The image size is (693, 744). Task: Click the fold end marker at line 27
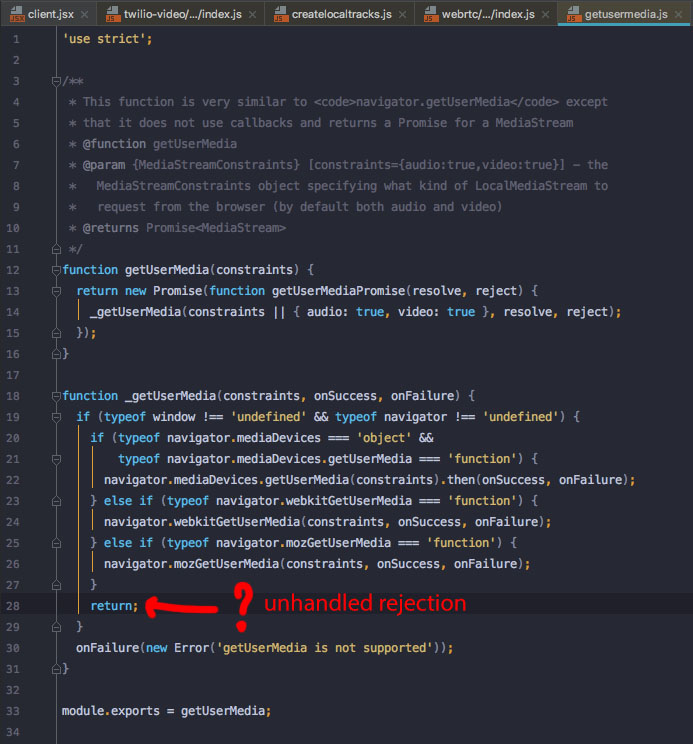pos(56,585)
